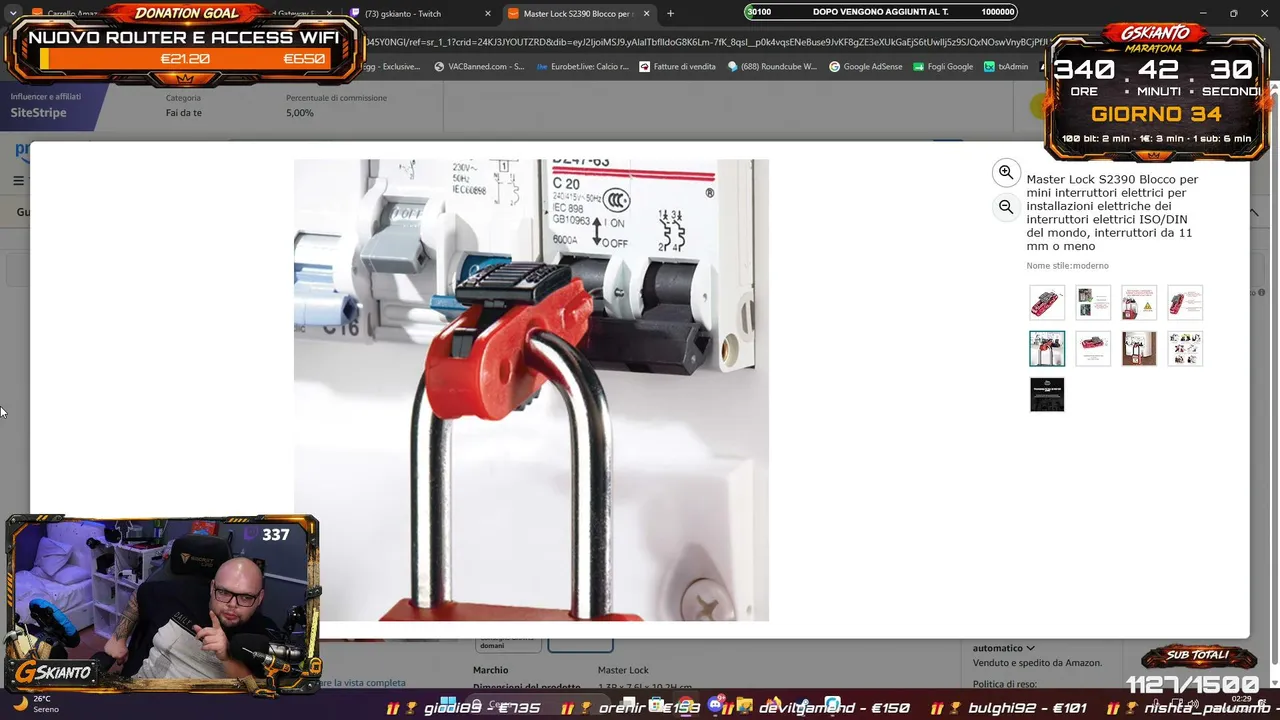Zoom in on the product image

tap(1006, 172)
